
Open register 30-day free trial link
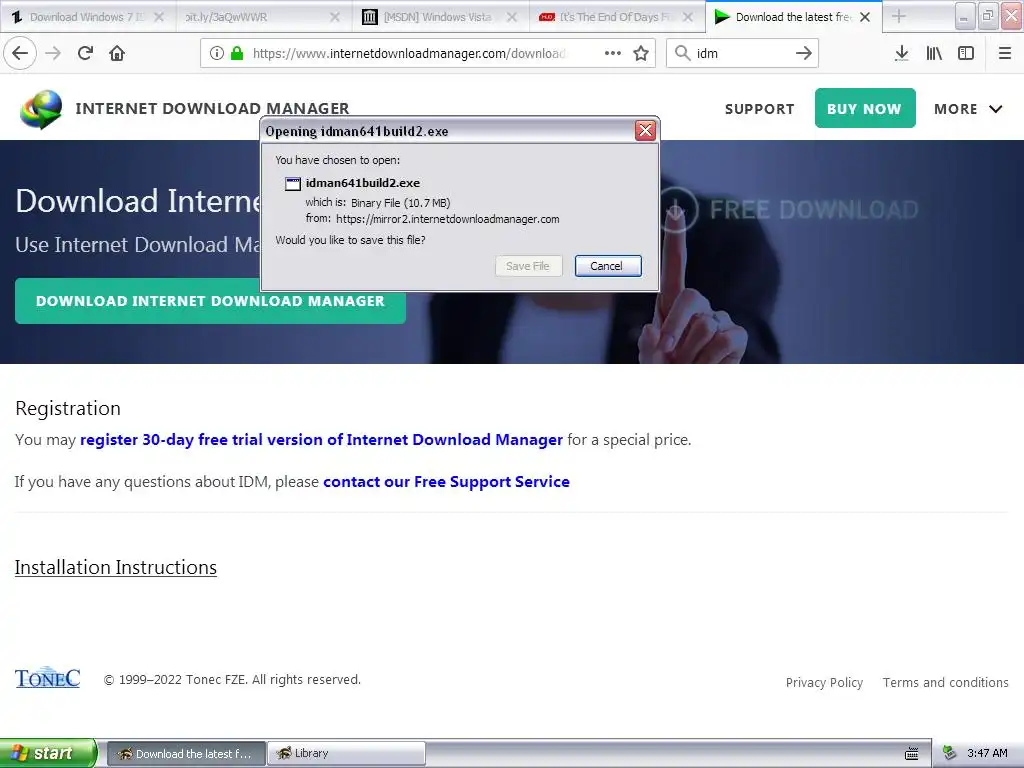(321, 440)
